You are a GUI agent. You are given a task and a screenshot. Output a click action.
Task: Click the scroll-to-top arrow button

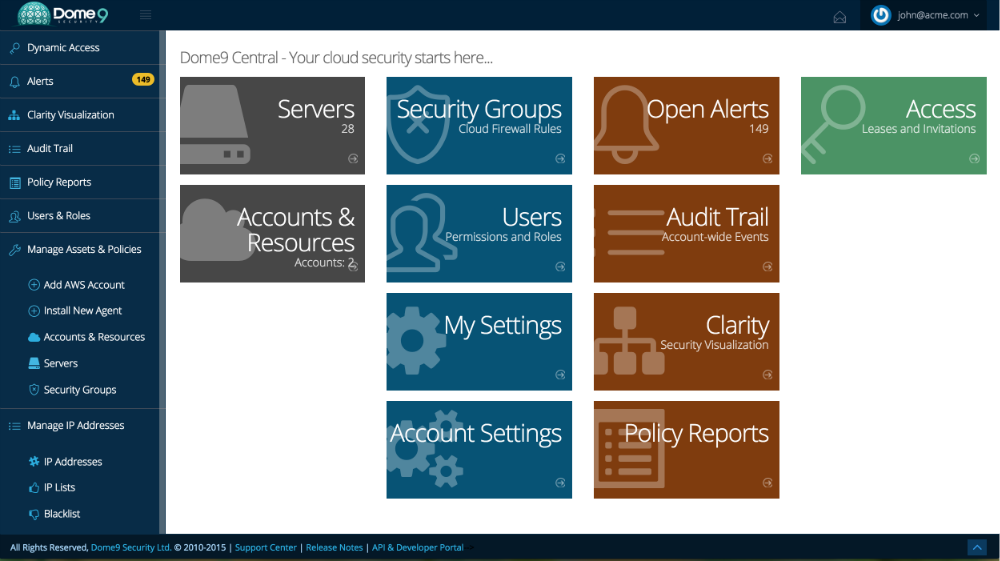tap(976, 548)
